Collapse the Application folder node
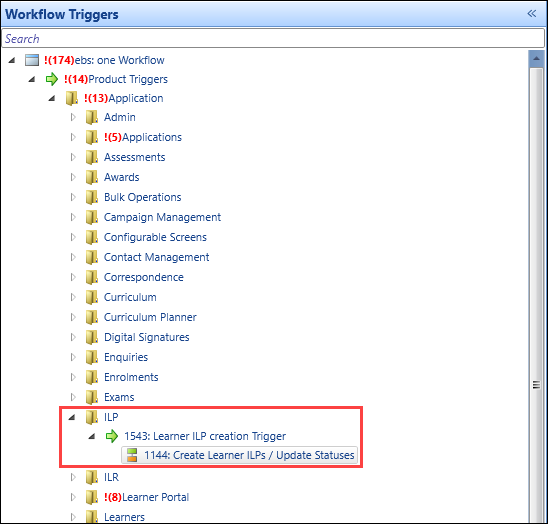 pyautogui.click(x=52, y=98)
